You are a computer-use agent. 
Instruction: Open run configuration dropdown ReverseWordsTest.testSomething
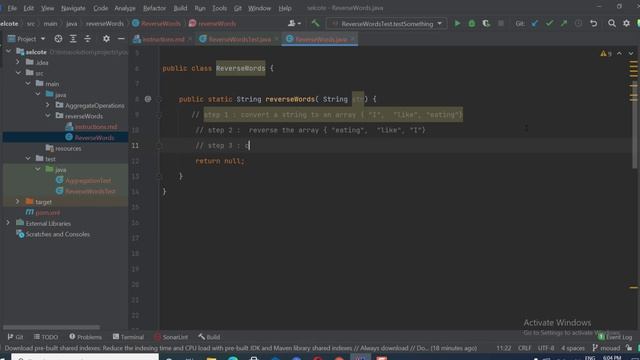pos(387,24)
